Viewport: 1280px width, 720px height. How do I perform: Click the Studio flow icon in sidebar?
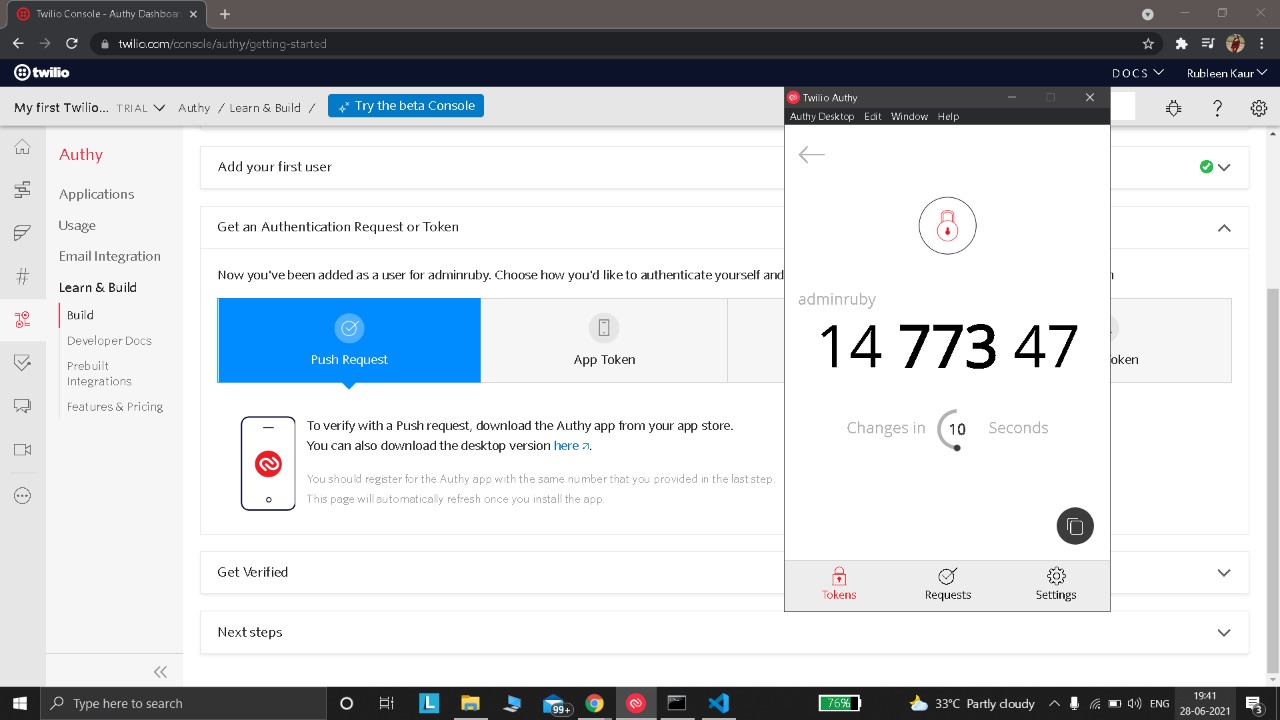click(x=22, y=190)
